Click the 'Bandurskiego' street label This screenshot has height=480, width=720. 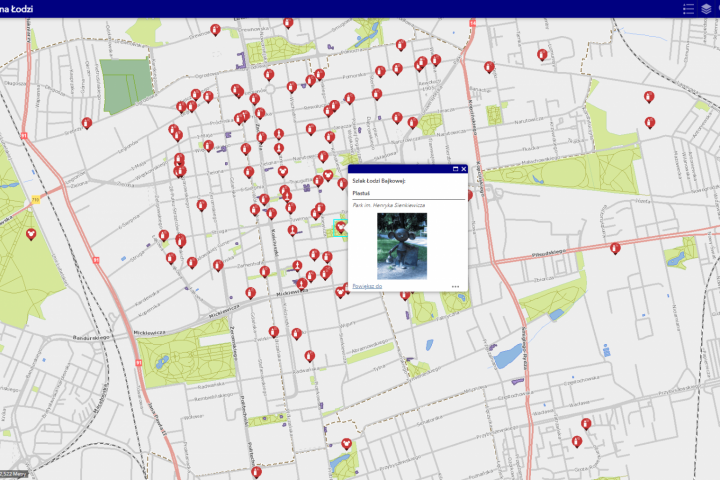point(91,338)
